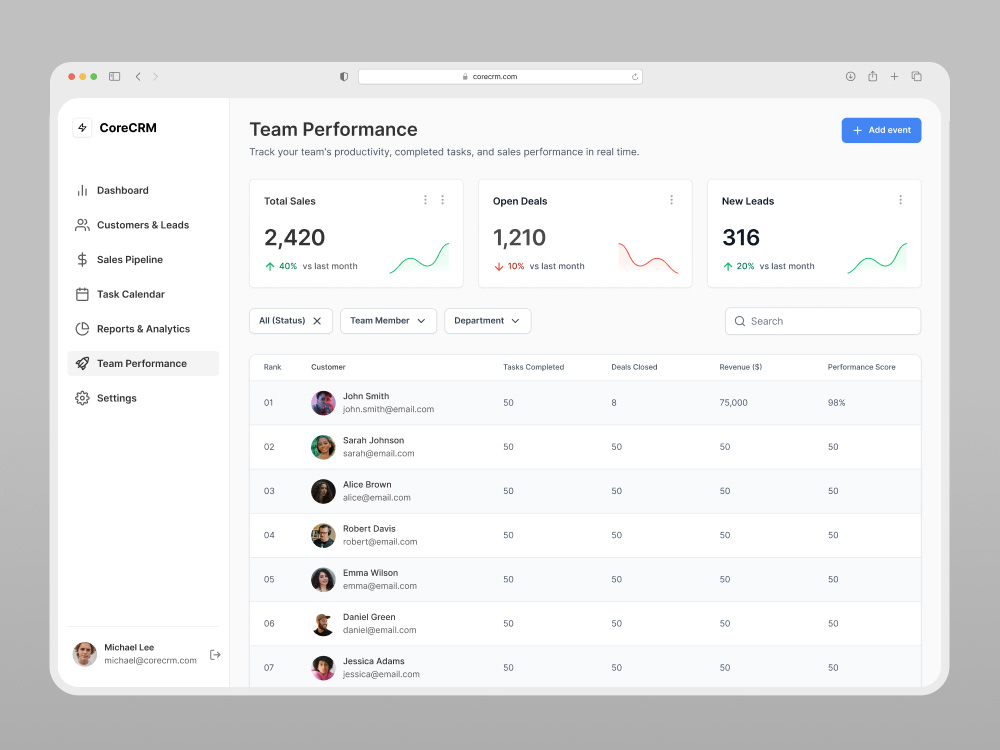Click the Team Performance rocket icon
This screenshot has width=1000, height=750.
(x=82, y=364)
